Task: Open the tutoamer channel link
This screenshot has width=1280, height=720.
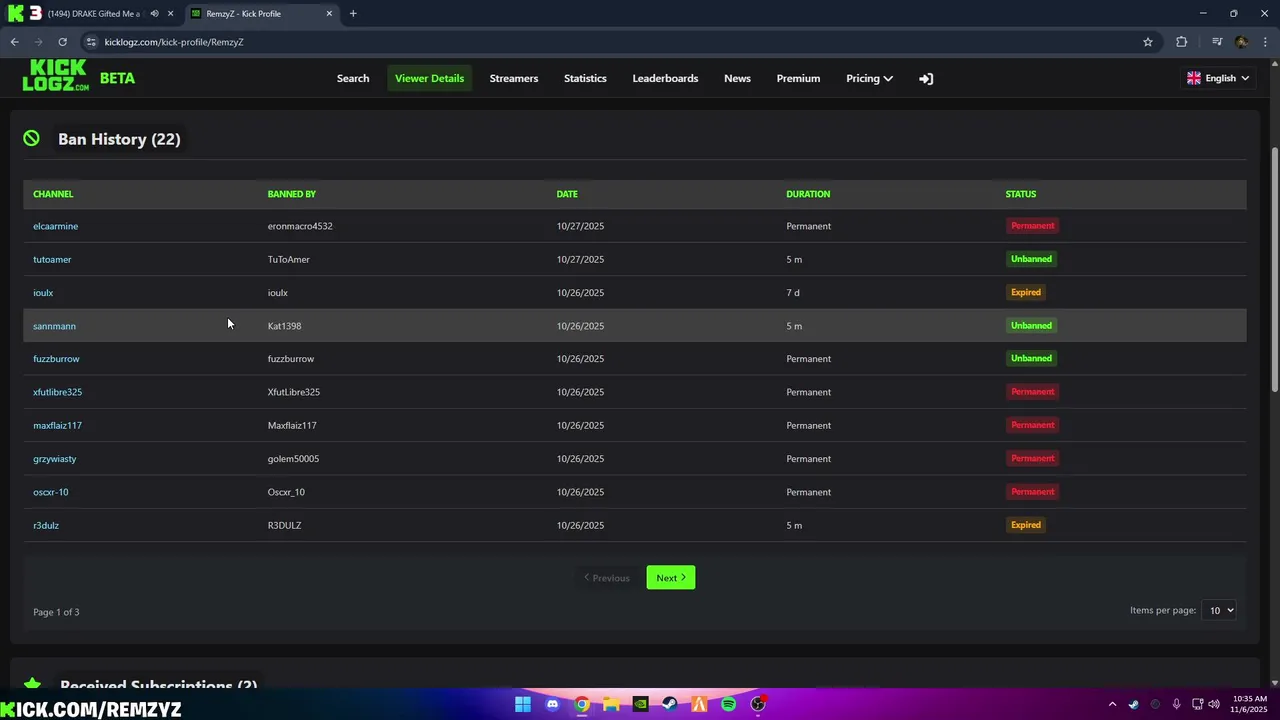Action: click(x=52, y=259)
